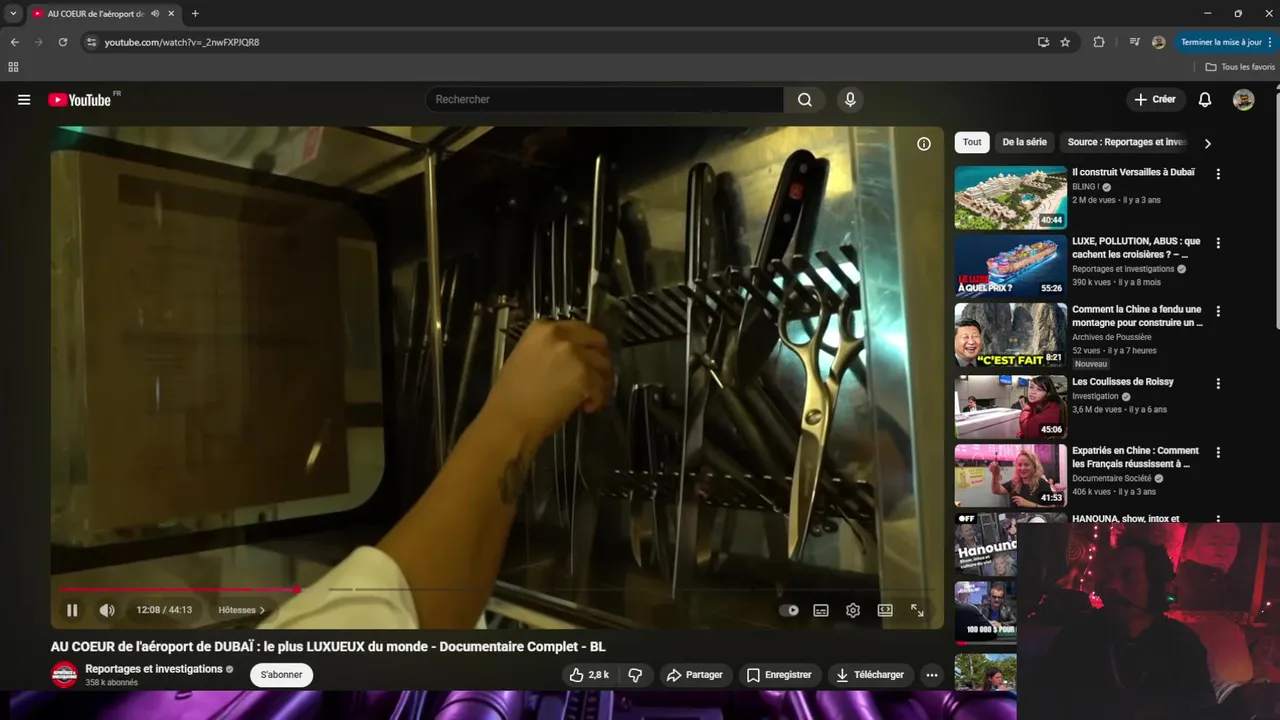Open more actions three-dot menu
1280x720 pixels.
(x=932, y=675)
